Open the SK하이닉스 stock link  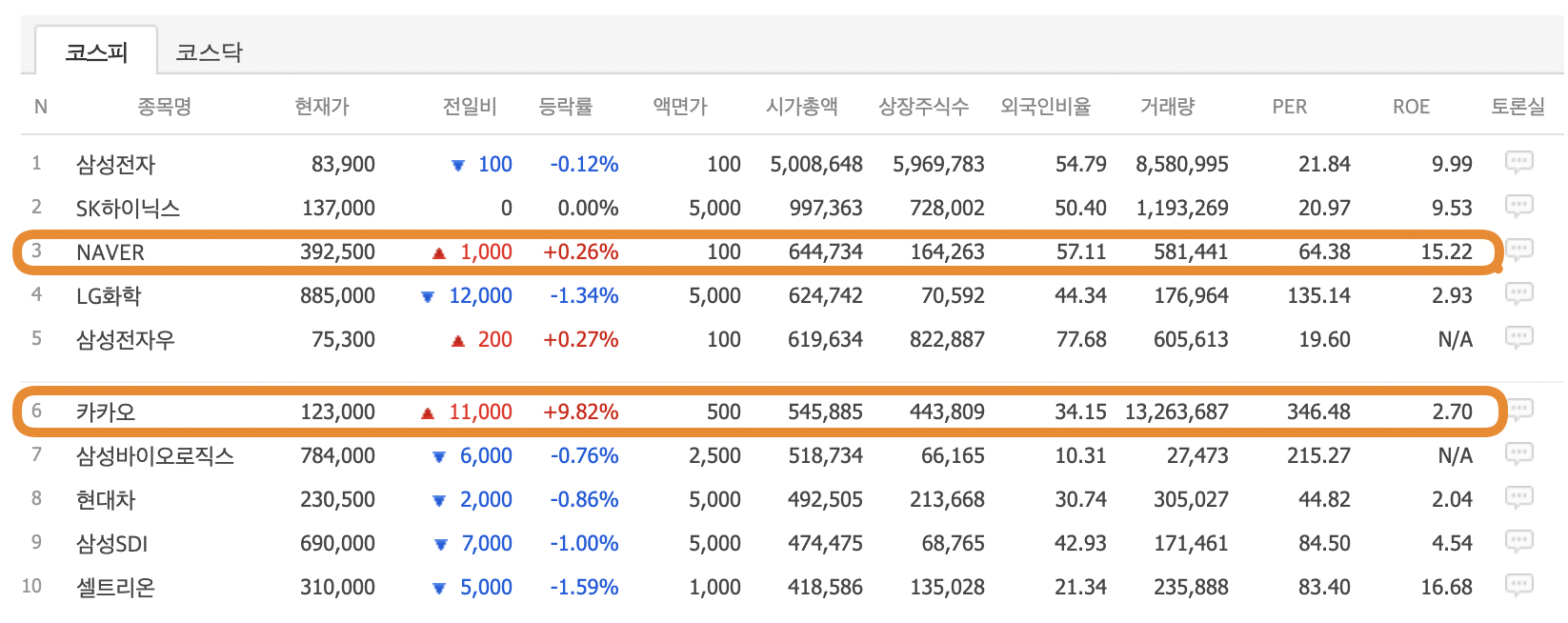(128, 209)
